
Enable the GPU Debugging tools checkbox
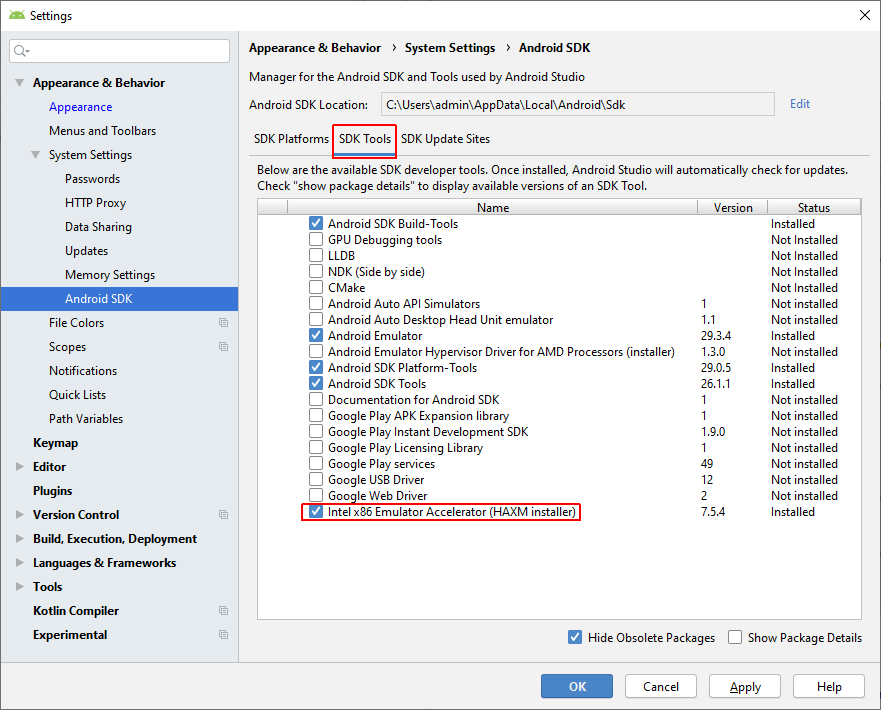316,240
